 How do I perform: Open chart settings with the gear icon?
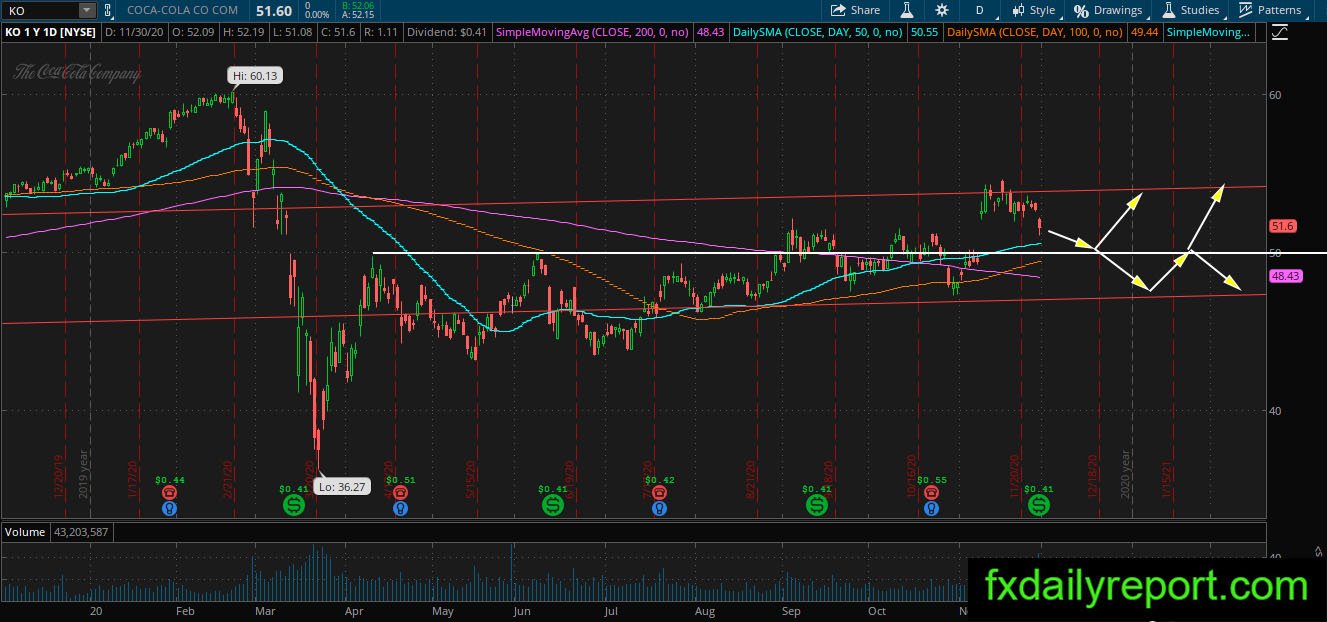[941, 10]
